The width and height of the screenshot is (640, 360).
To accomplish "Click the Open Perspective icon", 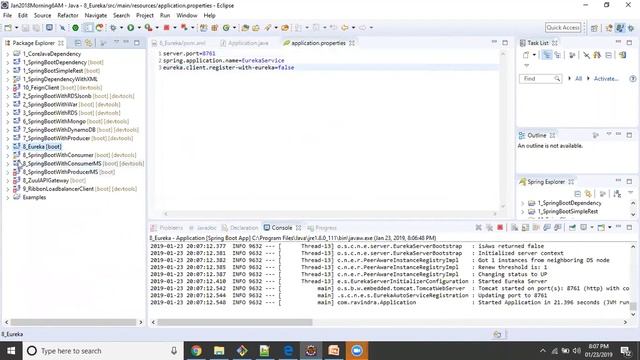I will click(x=594, y=28).
